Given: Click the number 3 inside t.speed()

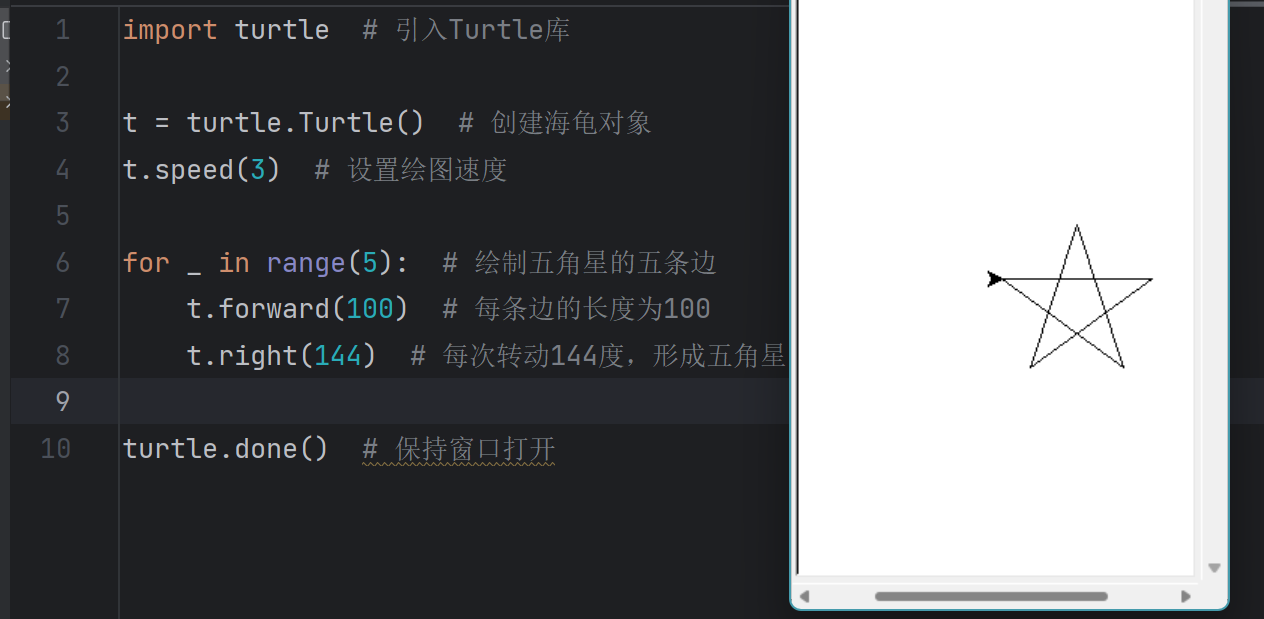Looking at the screenshot, I should 258,170.
